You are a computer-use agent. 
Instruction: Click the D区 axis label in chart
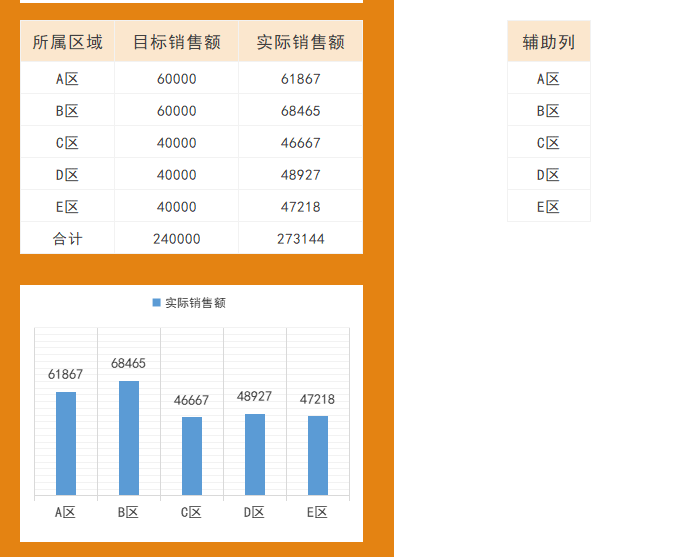254,512
